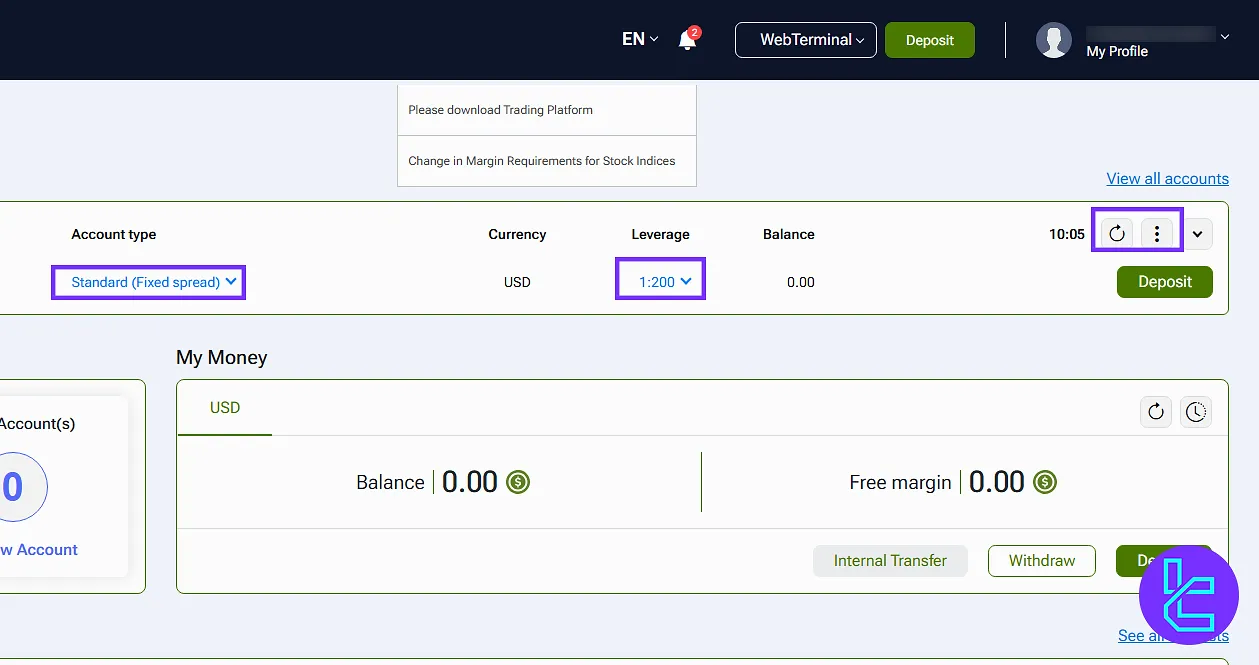The image size is (1259, 665).
Task: Click the View all accounts link
Action: tap(1167, 179)
